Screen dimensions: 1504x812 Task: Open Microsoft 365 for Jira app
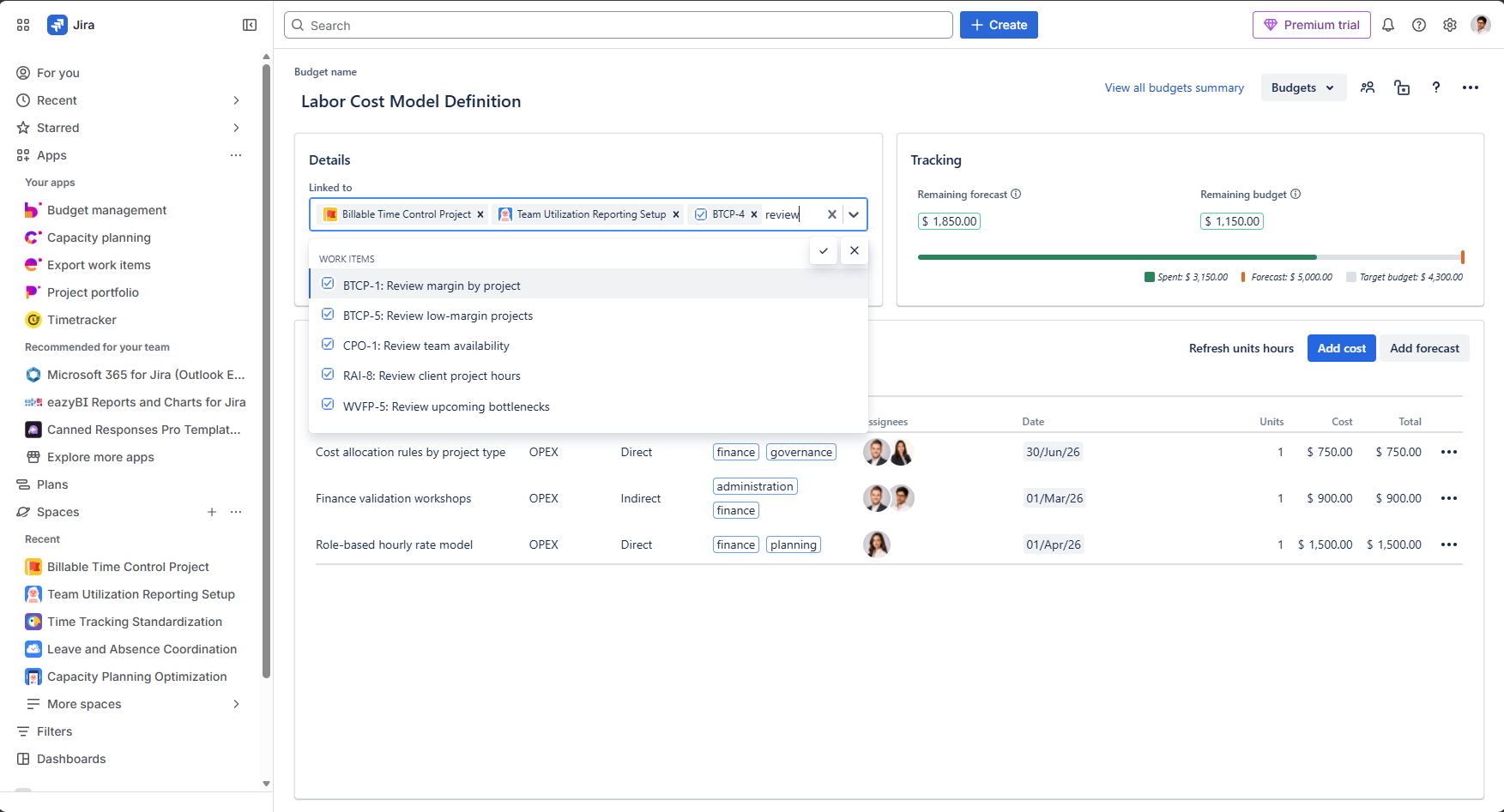[x=136, y=375]
